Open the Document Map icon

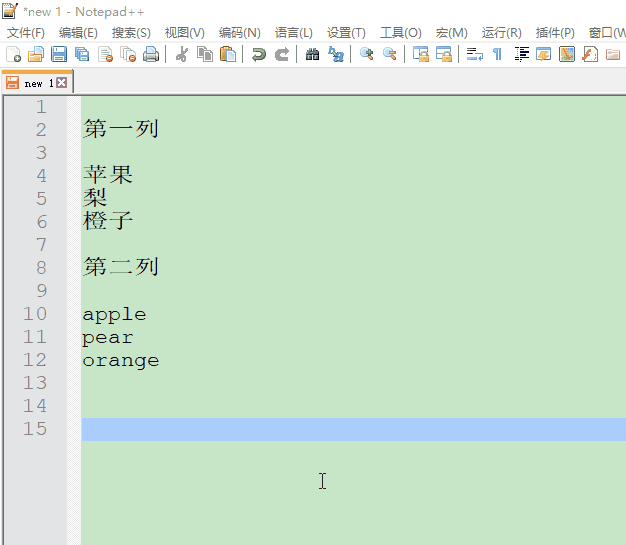click(567, 54)
